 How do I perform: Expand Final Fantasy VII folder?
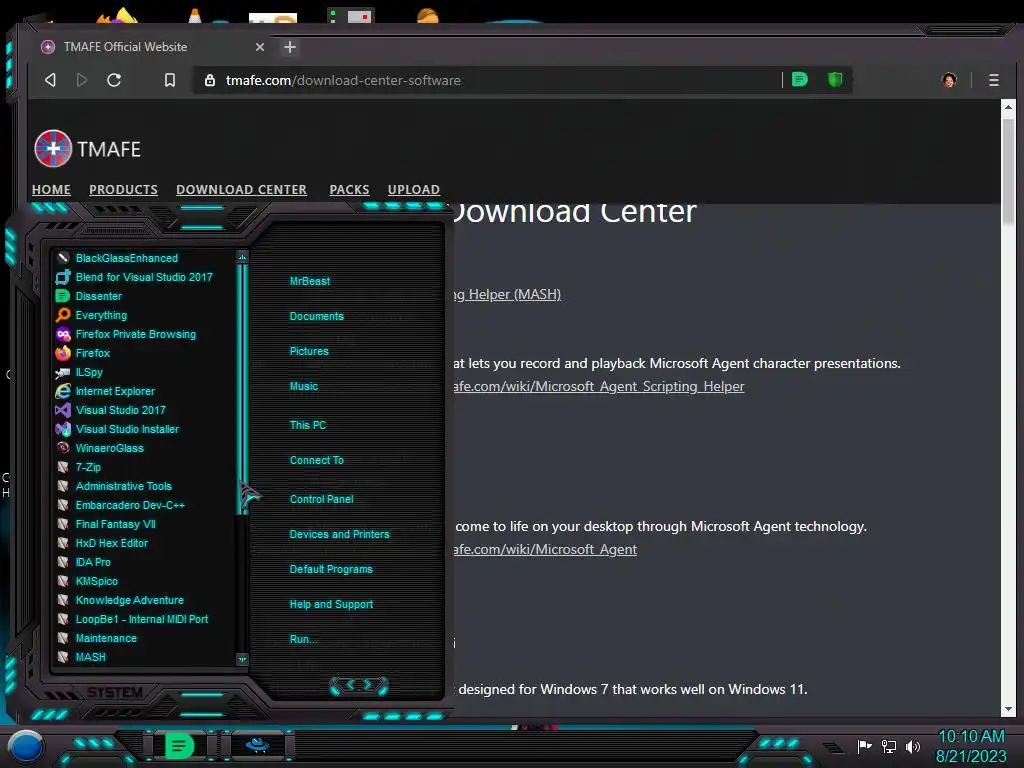point(106,523)
